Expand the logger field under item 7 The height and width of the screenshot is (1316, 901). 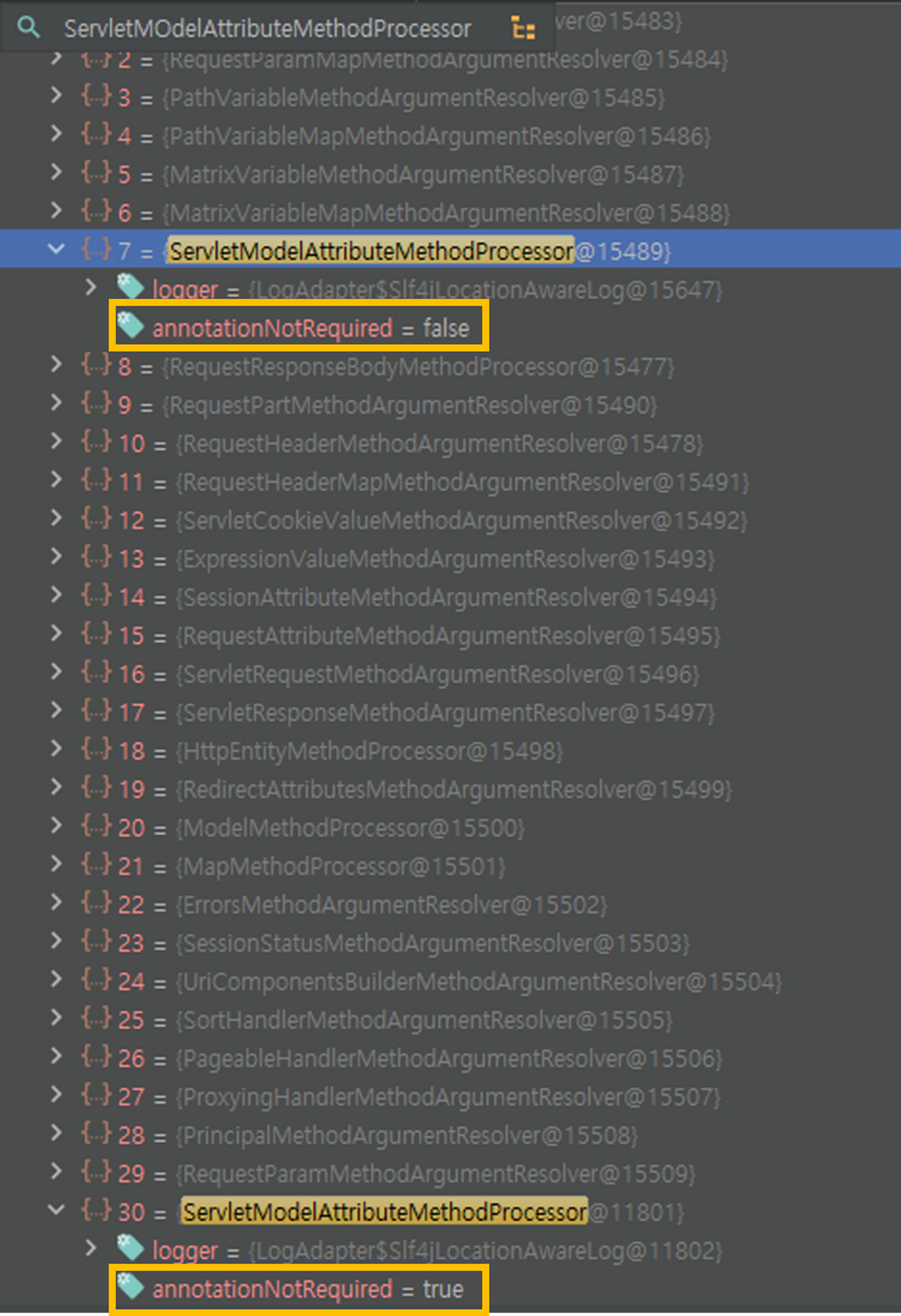click(x=91, y=287)
